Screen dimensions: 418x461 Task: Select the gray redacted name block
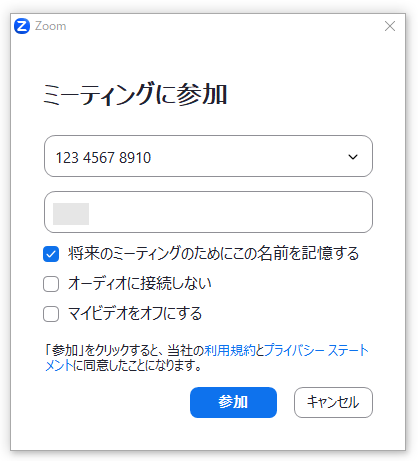pos(71,214)
